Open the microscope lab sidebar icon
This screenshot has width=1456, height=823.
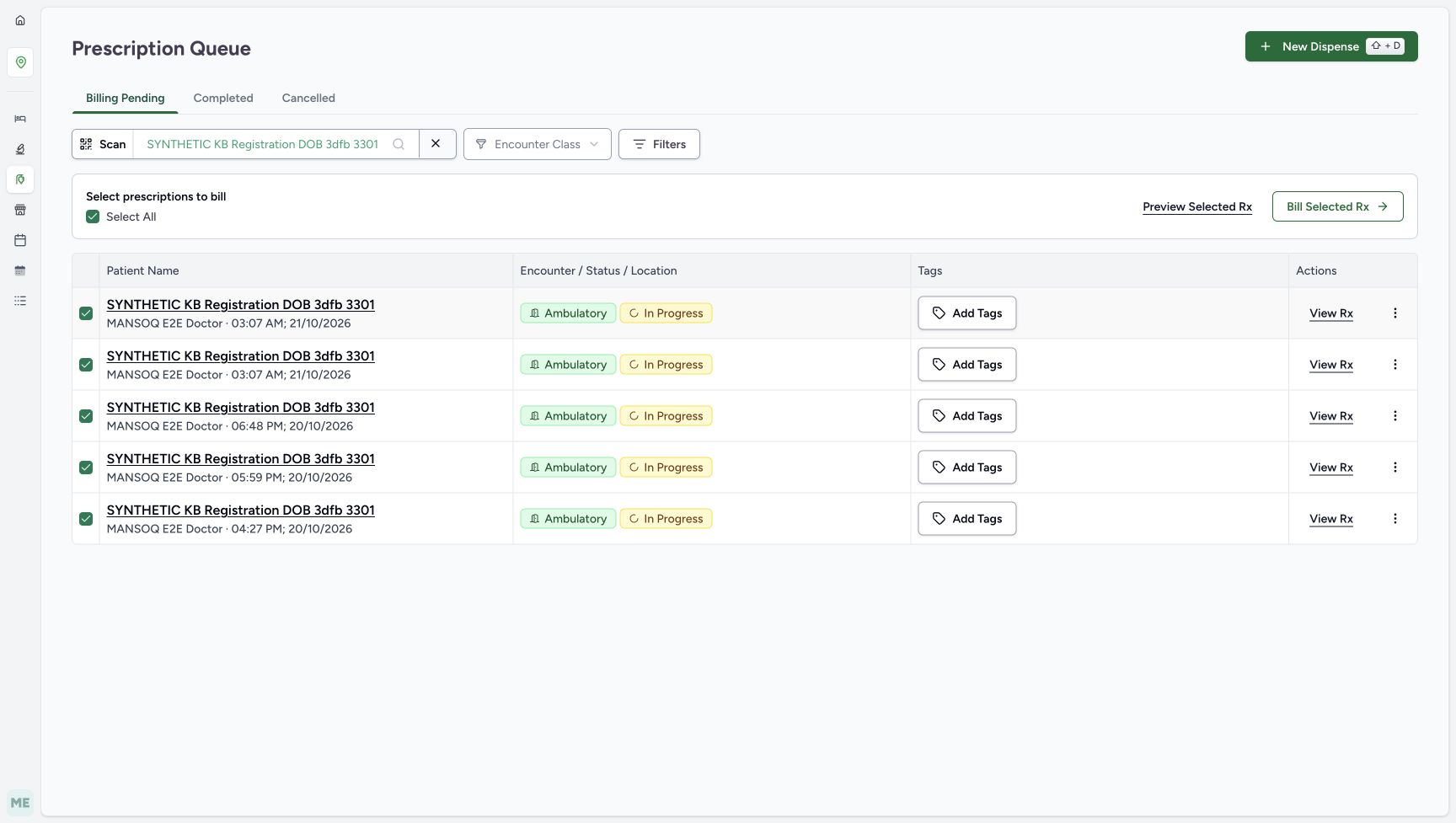click(20, 149)
